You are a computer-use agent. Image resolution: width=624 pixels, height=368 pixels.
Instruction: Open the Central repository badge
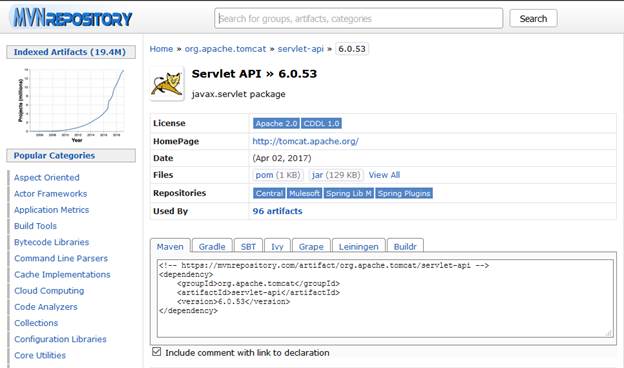click(269, 193)
